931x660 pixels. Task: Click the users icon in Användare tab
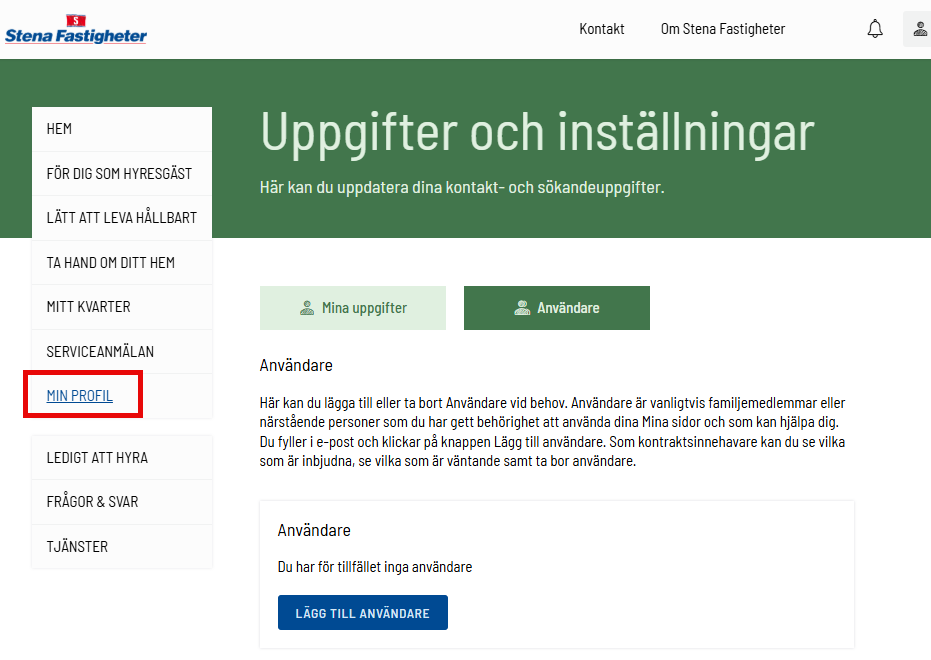point(522,308)
